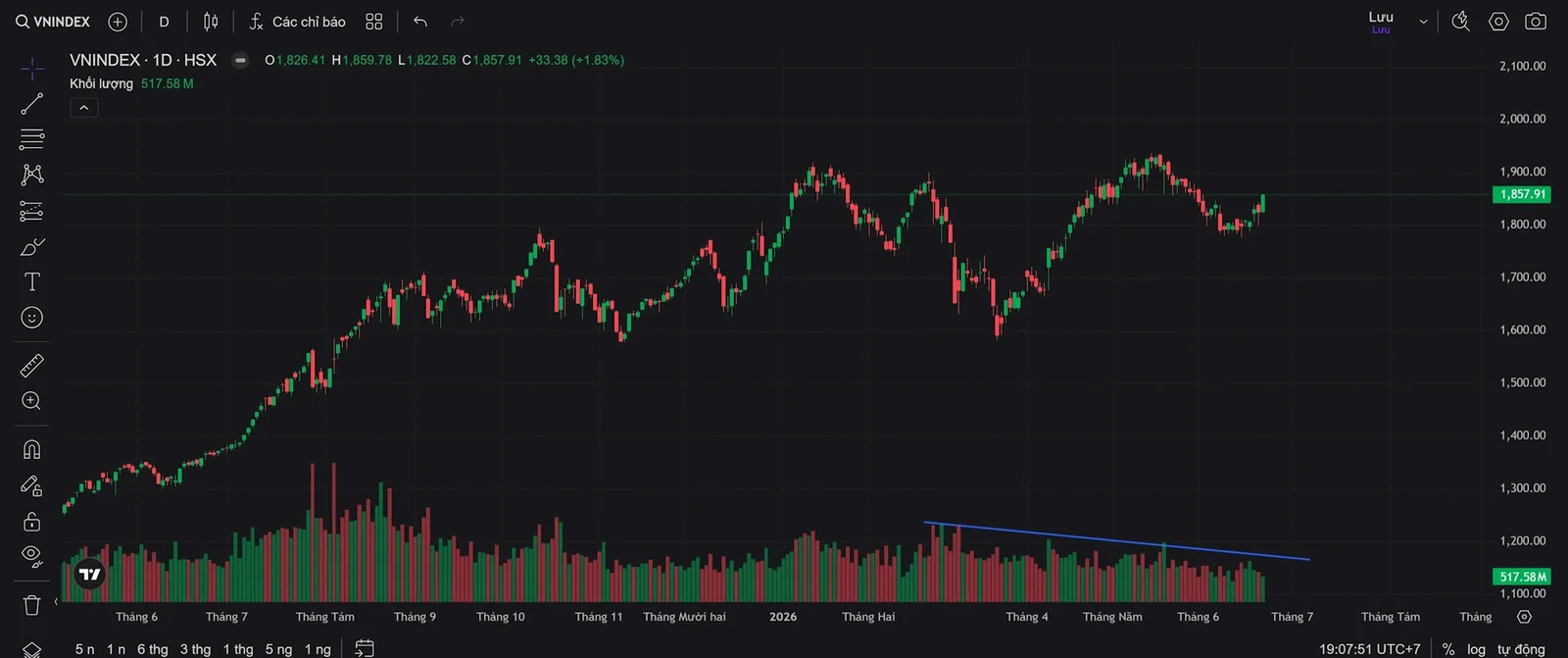Toggle percent scale mode
This screenshot has width=1568, height=658.
point(1448,649)
